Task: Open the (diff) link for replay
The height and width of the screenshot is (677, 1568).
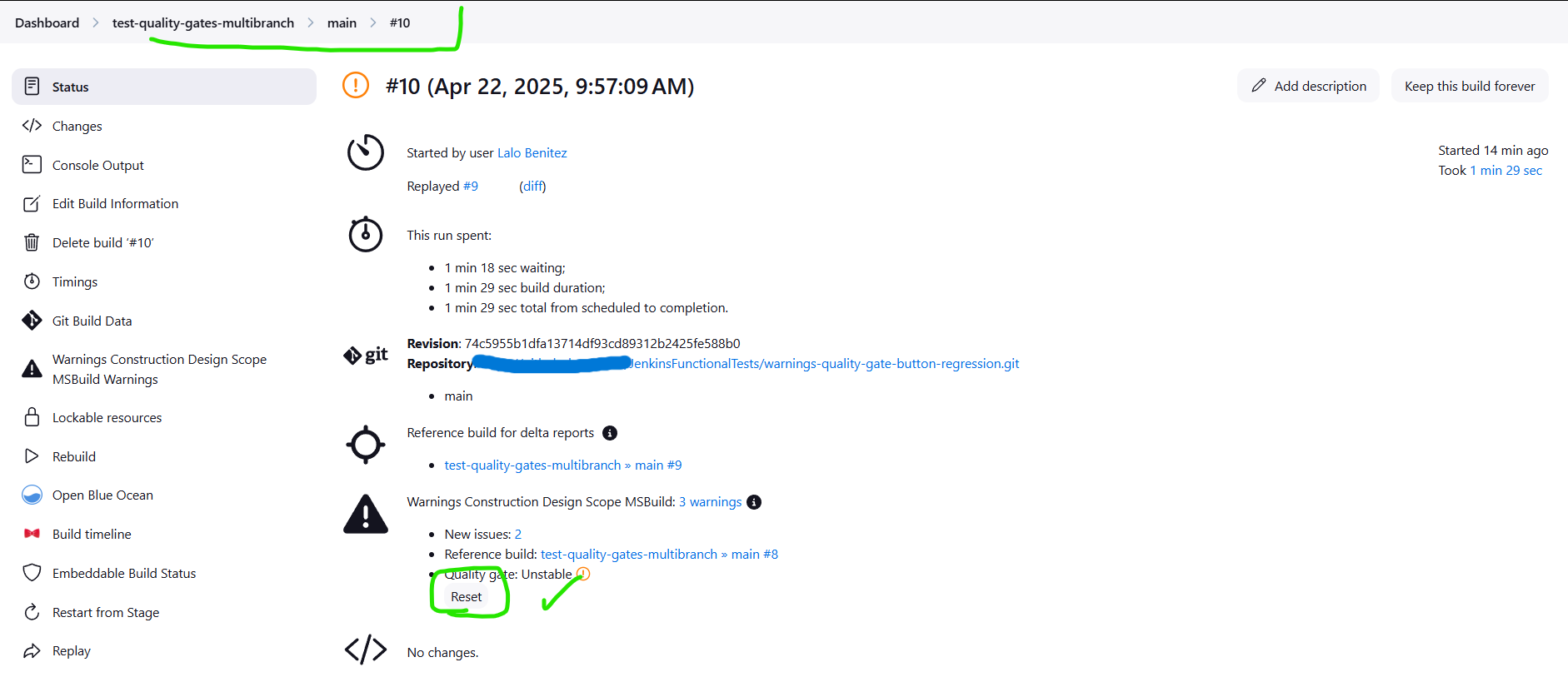Action: pos(532,187)
